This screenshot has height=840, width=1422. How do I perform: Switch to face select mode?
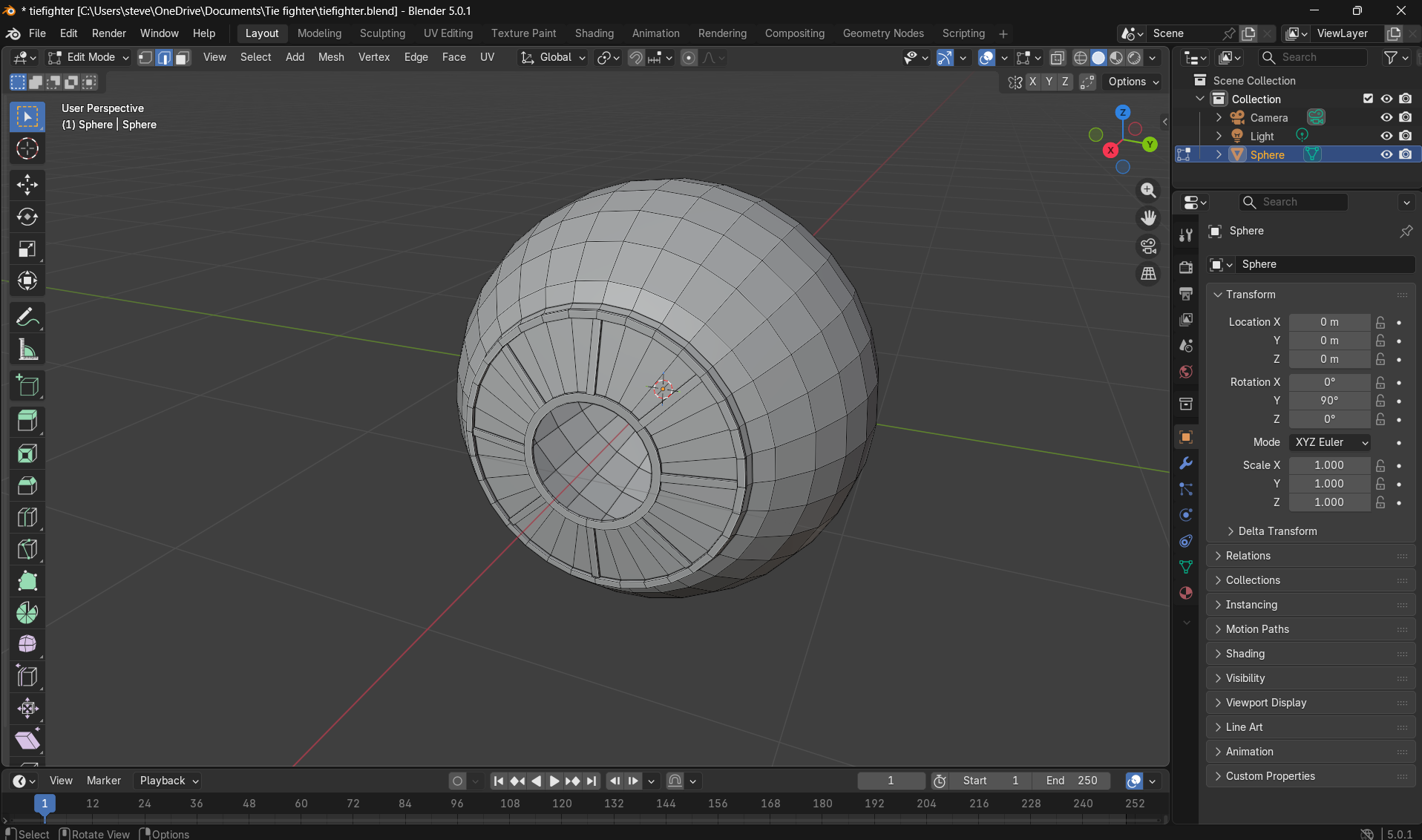[183, 57]
